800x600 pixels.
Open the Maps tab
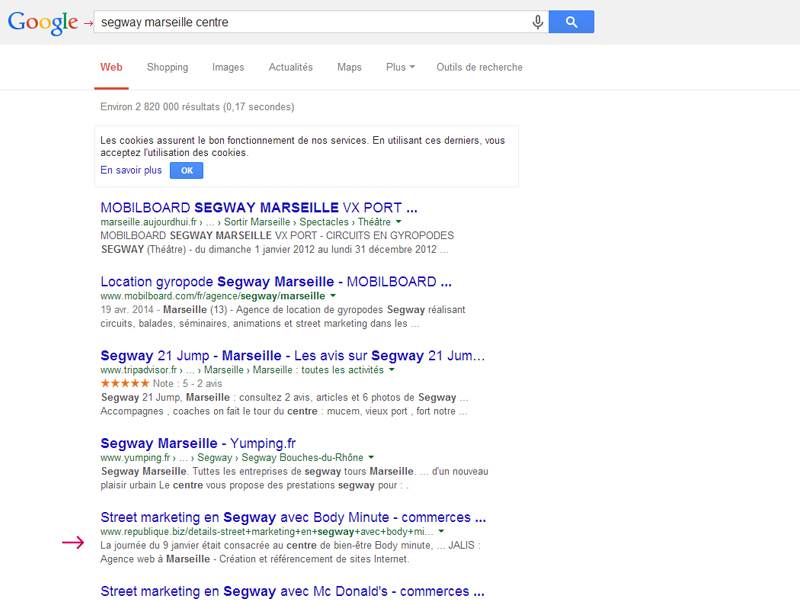pos(349,67)
